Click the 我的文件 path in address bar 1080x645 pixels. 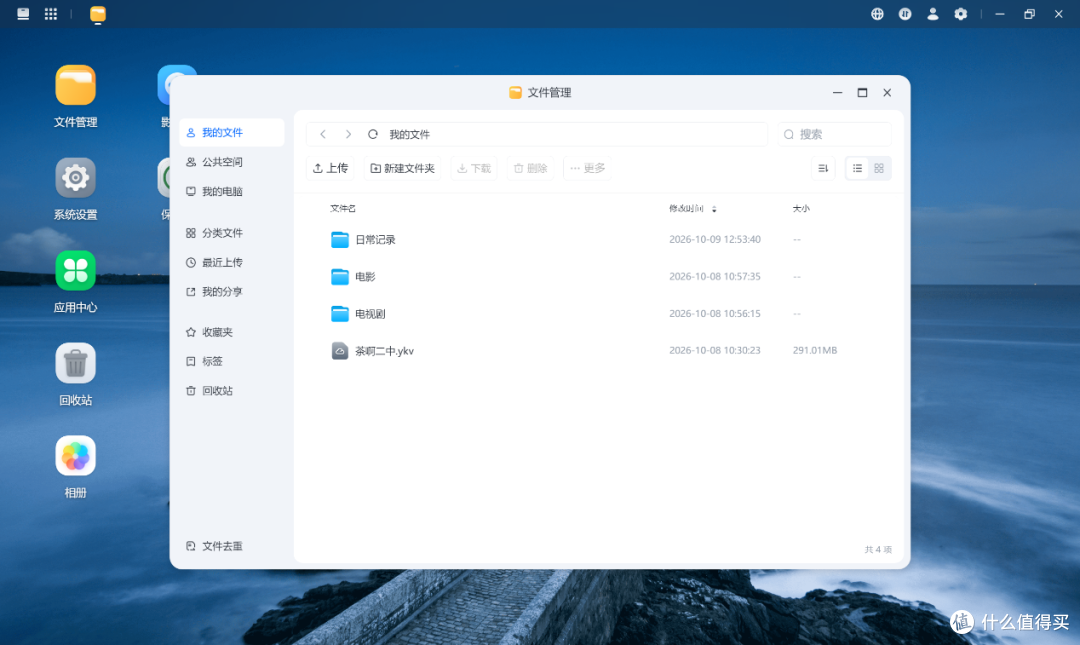pos(409,134)
